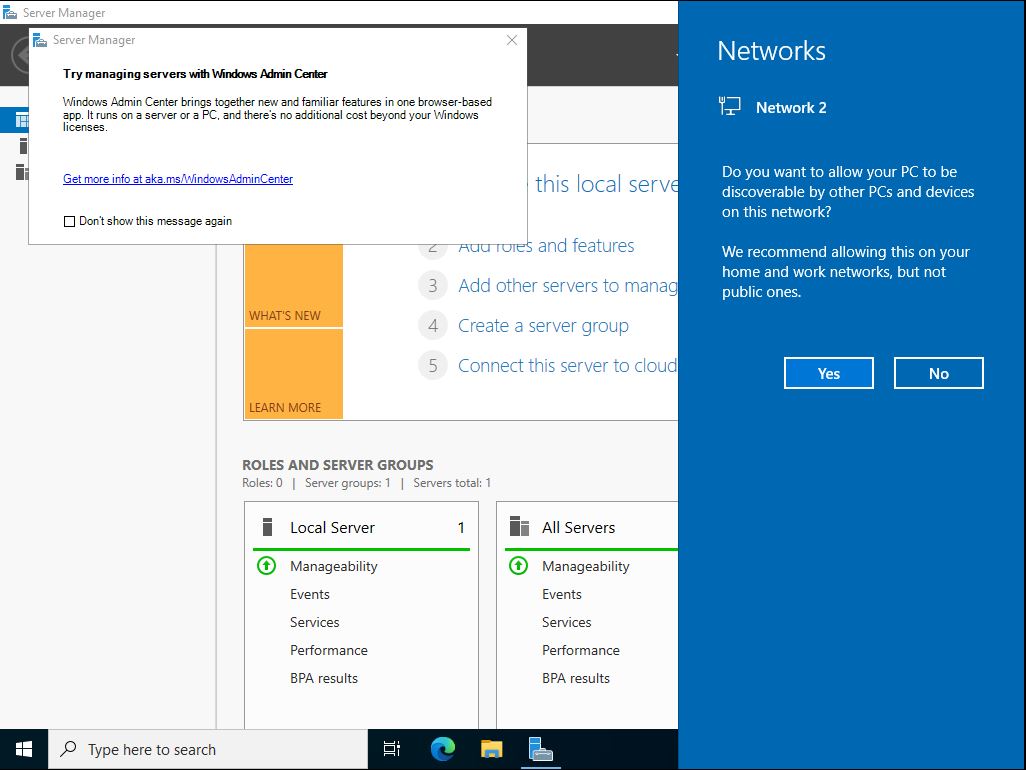Open the aka.ms/WindowsAdminCenter link
The height and width of the screenshot is (770, 1026).
pyautogui.click(x=178, y=179)
